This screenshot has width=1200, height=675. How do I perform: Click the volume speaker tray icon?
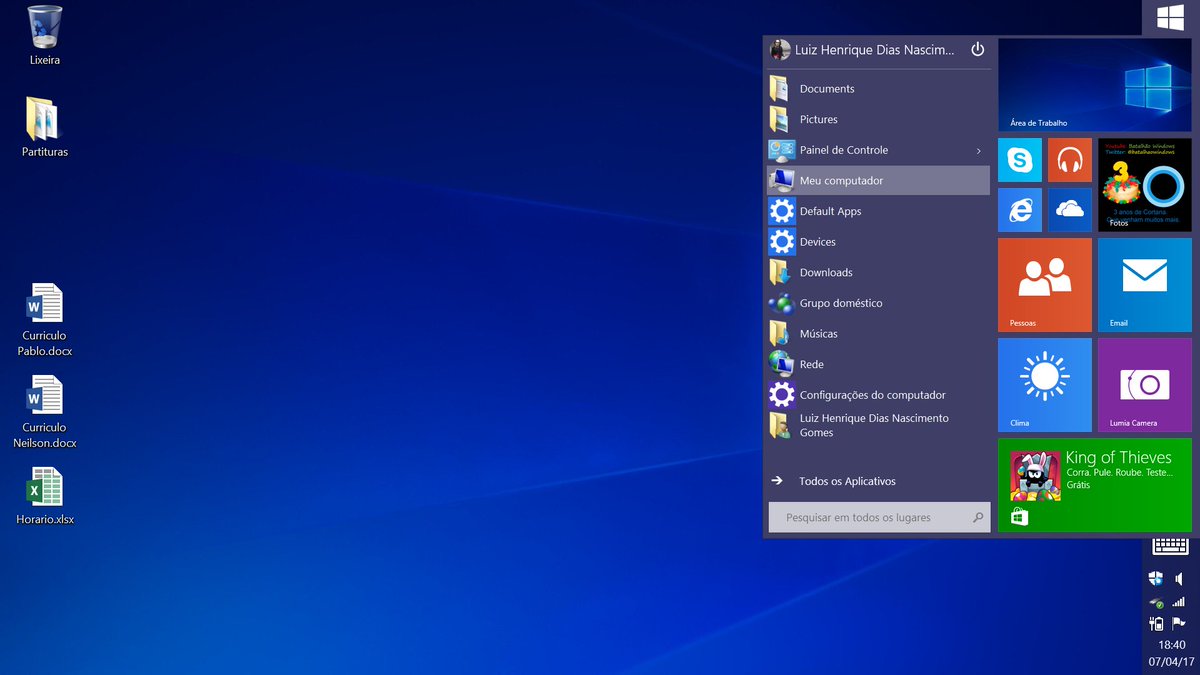pyautogui.click(x=1180, y=579)
